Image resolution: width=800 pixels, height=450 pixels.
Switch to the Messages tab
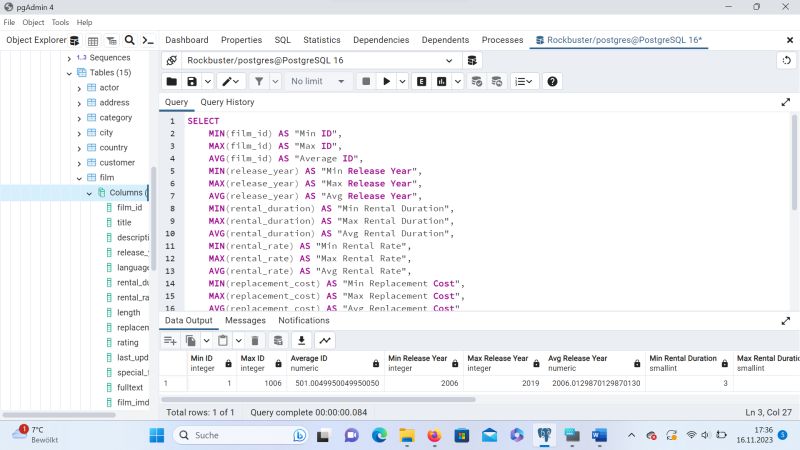[x=245, y=320]
